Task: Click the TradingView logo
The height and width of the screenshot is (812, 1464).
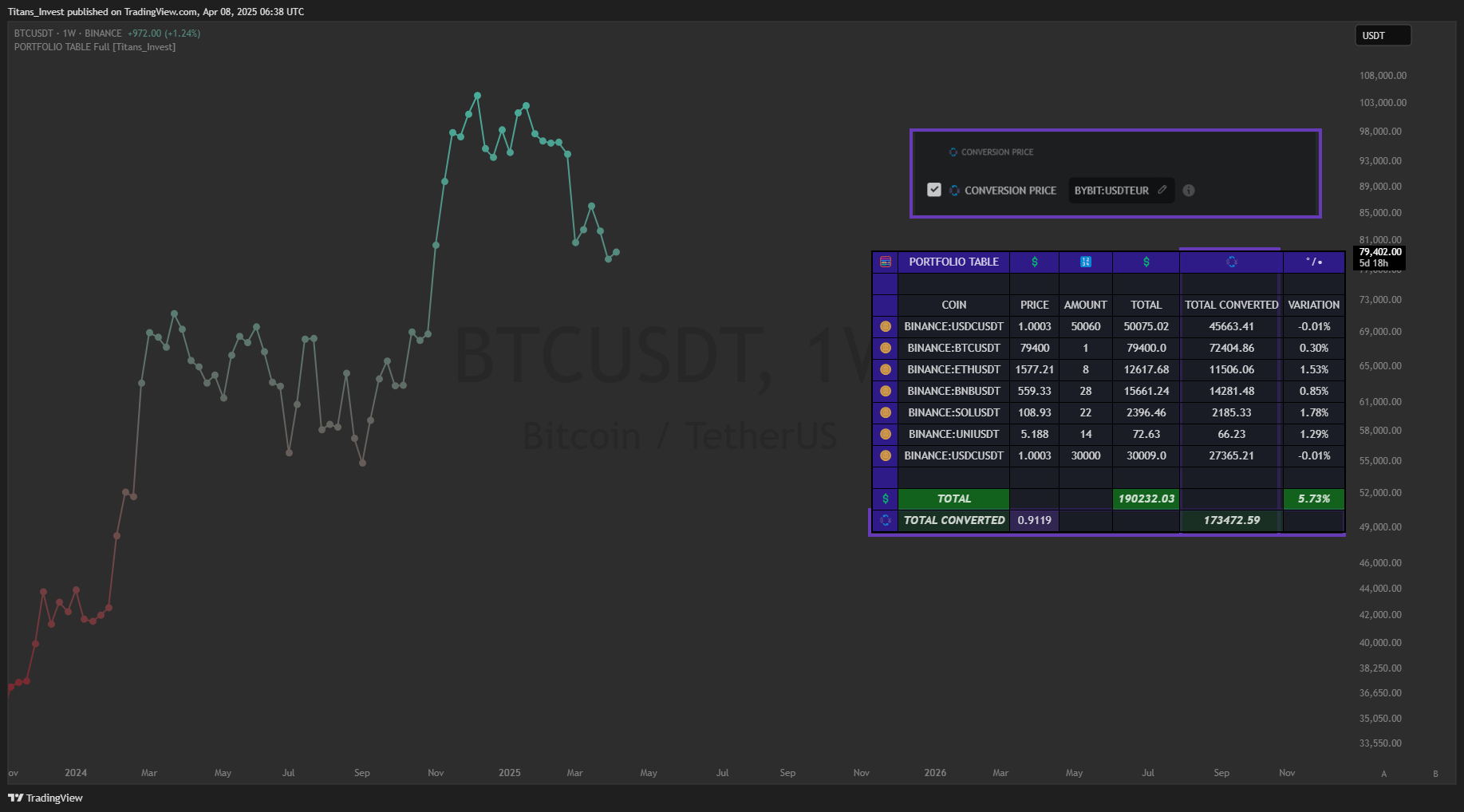Action: click(x=45, y=798)
